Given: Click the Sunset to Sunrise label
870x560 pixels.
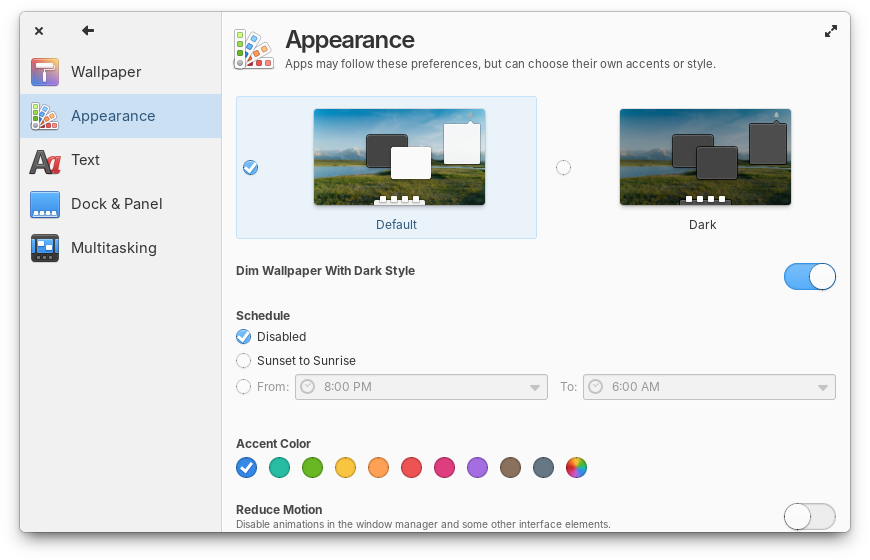Looking at the screenshot, I should pyautogui.click(x=306, y=361).
